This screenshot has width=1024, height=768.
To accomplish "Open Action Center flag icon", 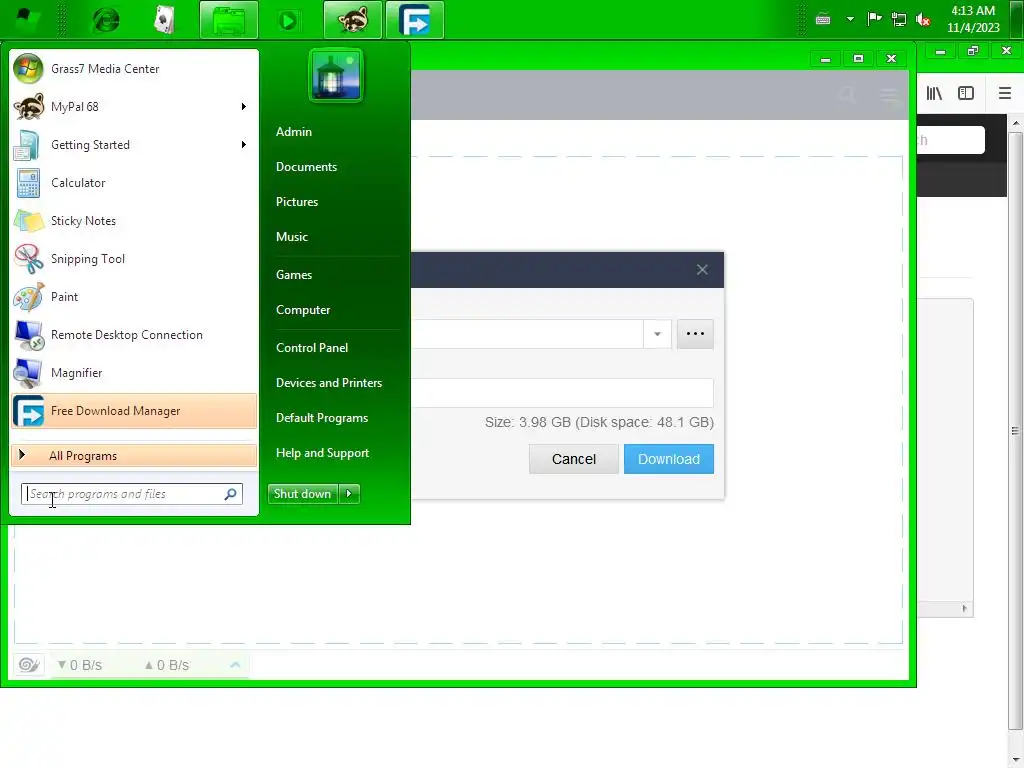I will point(874,19).
